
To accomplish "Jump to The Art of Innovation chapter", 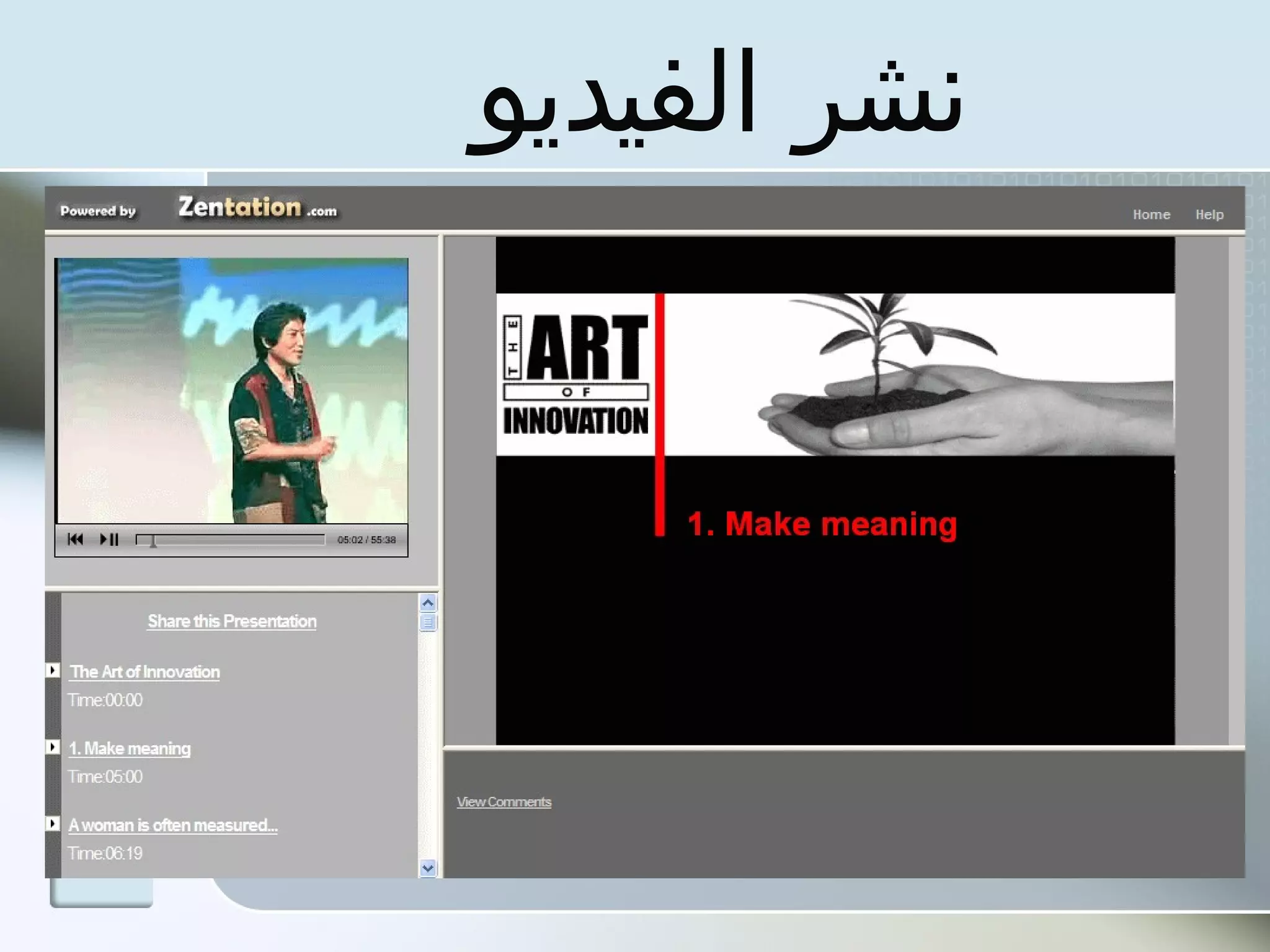I will (x=144, y=672).
